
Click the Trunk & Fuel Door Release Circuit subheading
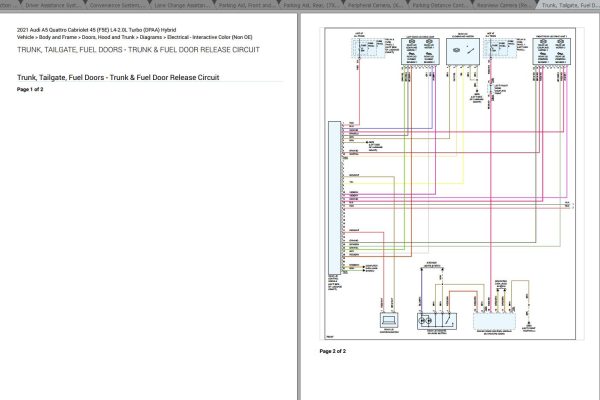118,77
